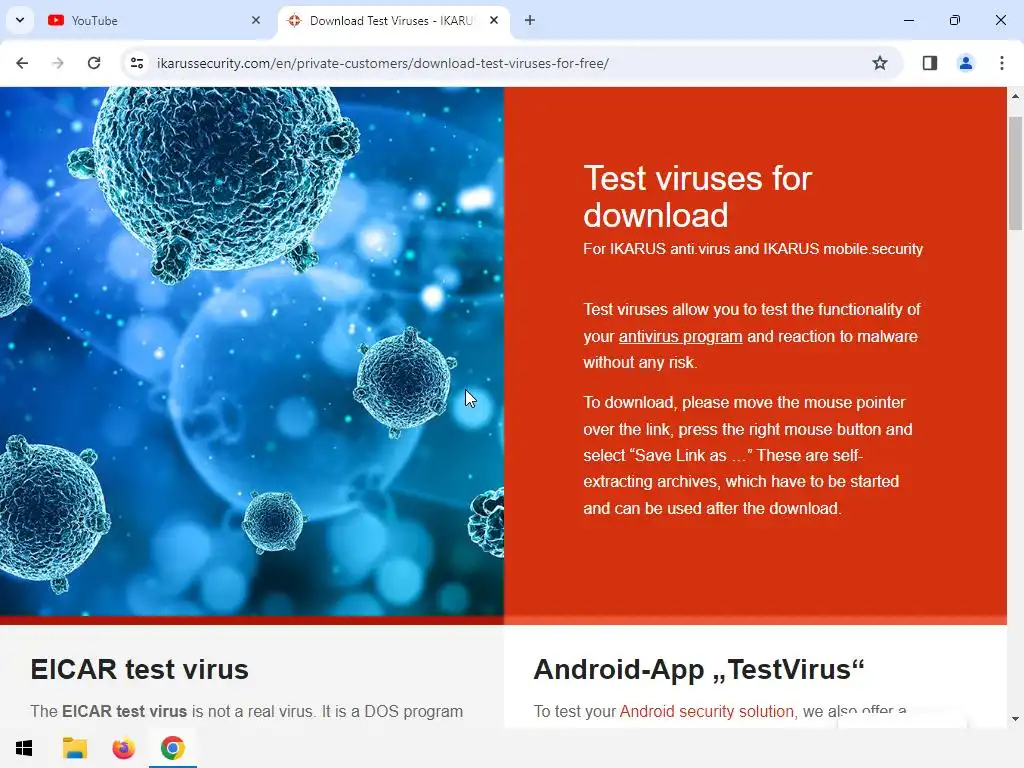Image resolution: width=1024 pixels, height=768 pixels.
Task: View site information icon in address bar
Action: click(137, 63)
